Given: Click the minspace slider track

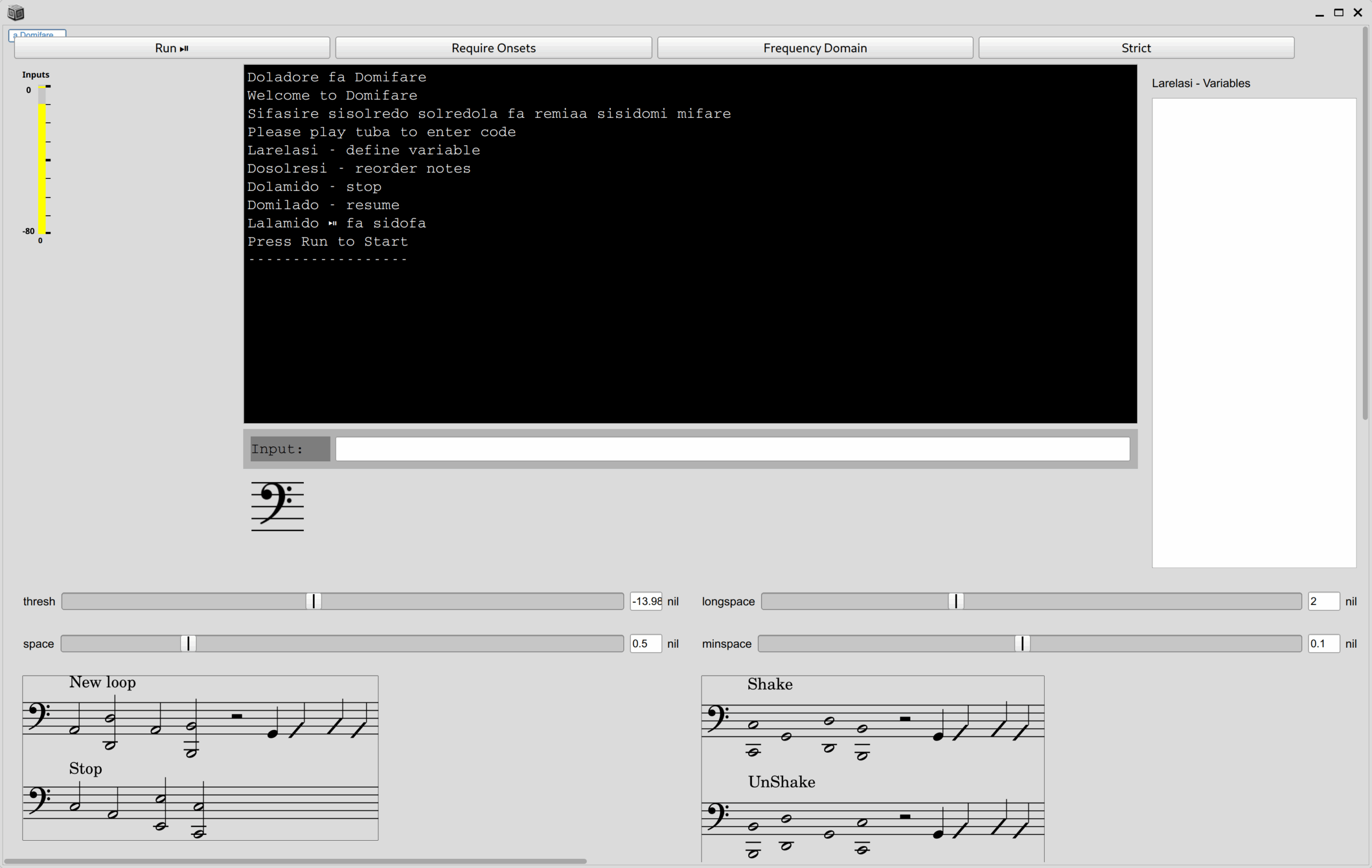Looking at the screenshot, I should coord(1030,643).
